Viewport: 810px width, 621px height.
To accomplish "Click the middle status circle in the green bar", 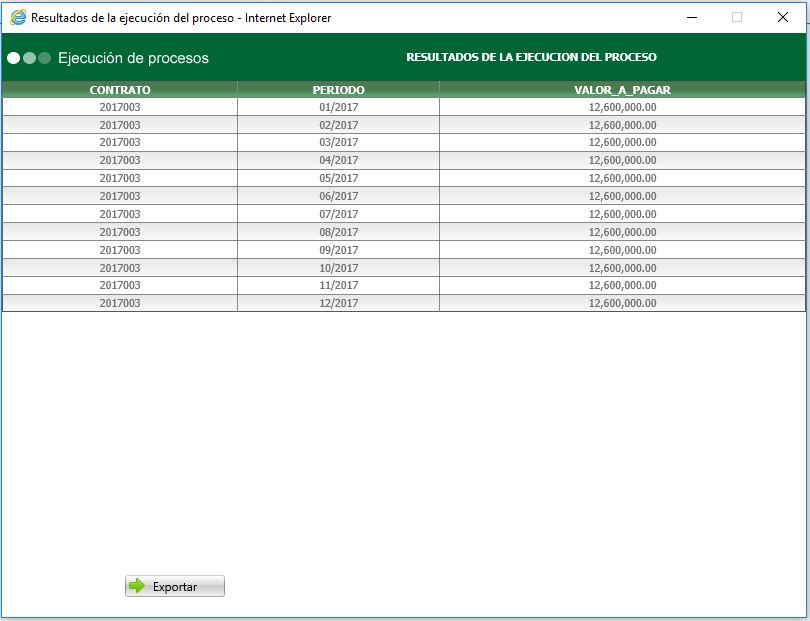I will [x=31, y=58].
